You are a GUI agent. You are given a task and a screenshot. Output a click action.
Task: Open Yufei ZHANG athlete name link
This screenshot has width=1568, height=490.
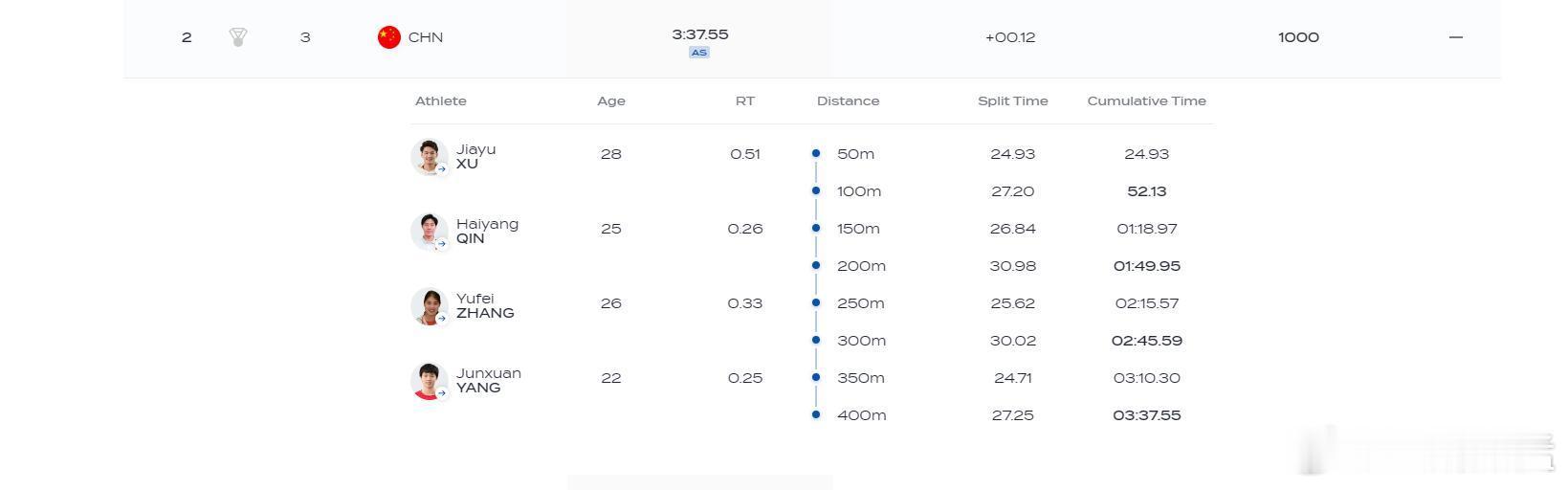coord(485,305)
